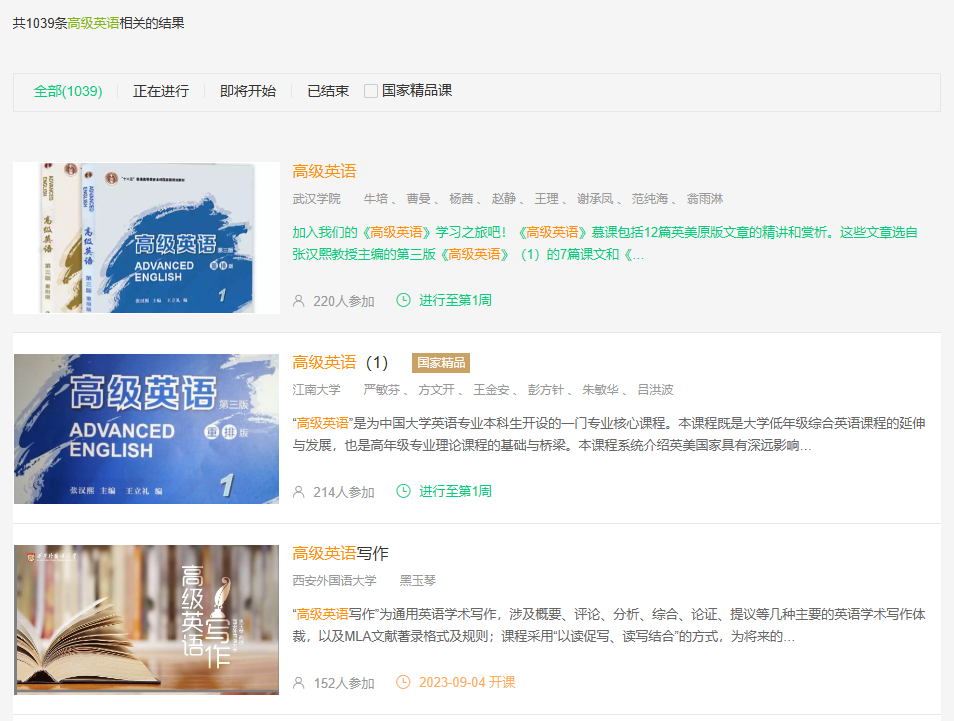This screenshot has height=721, width=954.
Task: Select the 全部(1039) filter tab
Action: pyautogui.click(x=68, y=91)
